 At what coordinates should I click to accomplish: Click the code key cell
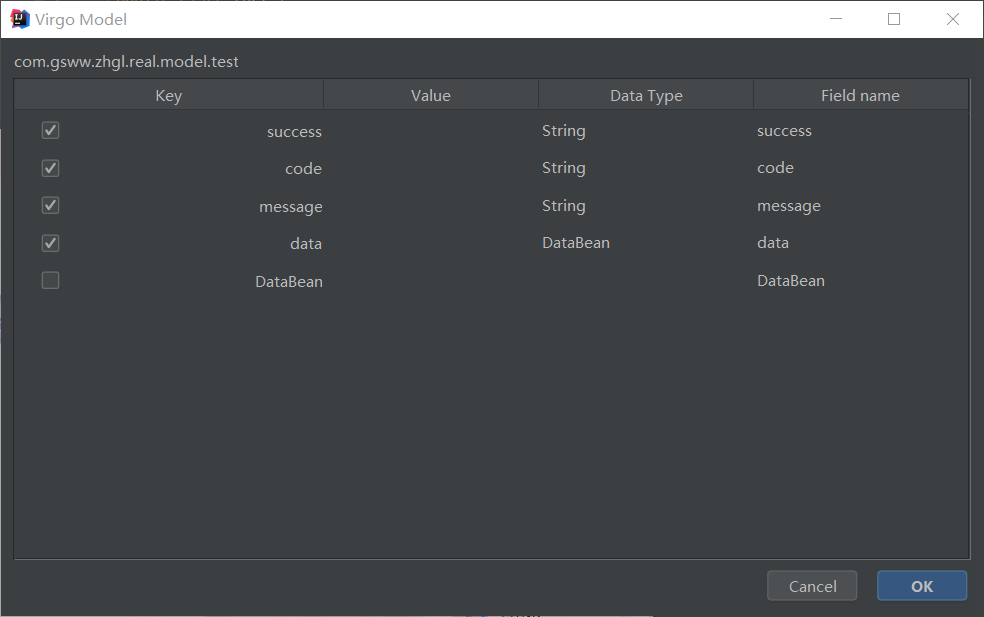pyautogui.click(x=303, y=168)
